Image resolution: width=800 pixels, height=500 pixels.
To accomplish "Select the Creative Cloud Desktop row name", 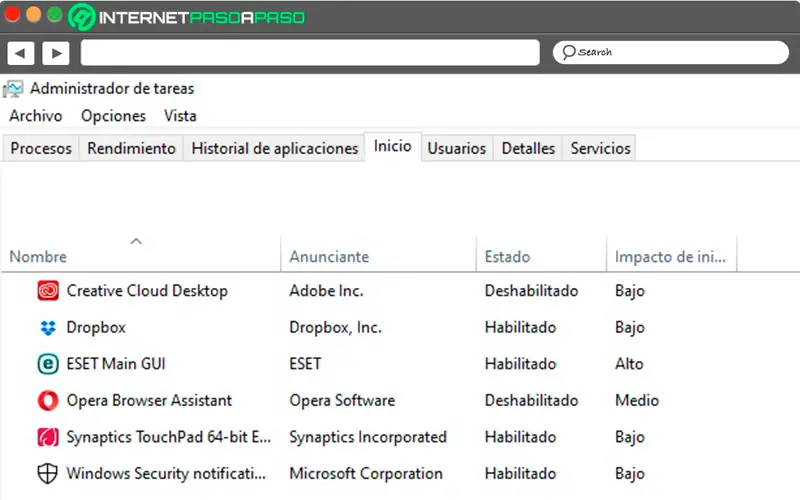I will tap(147, 291).
